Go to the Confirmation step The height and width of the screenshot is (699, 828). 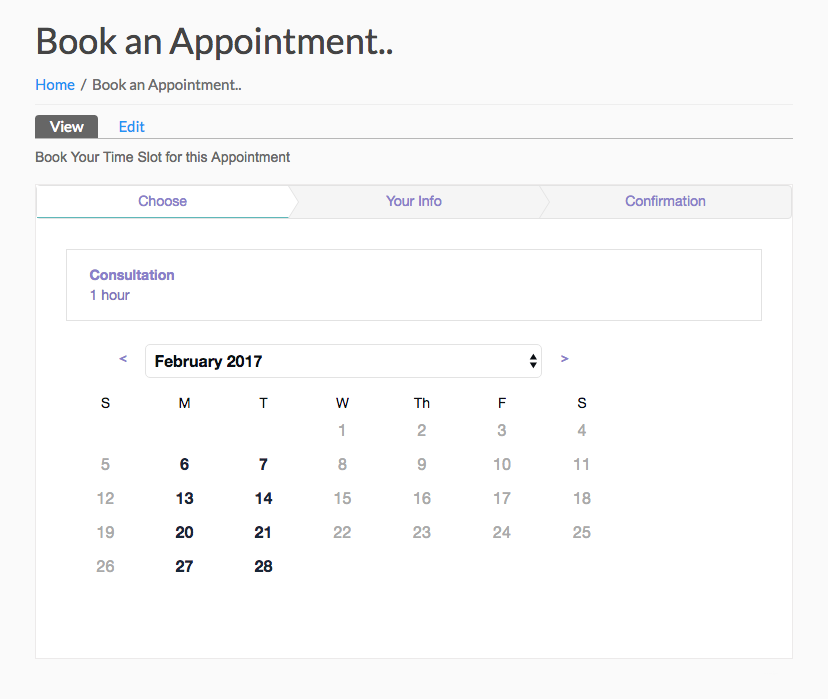click(665, 201)
